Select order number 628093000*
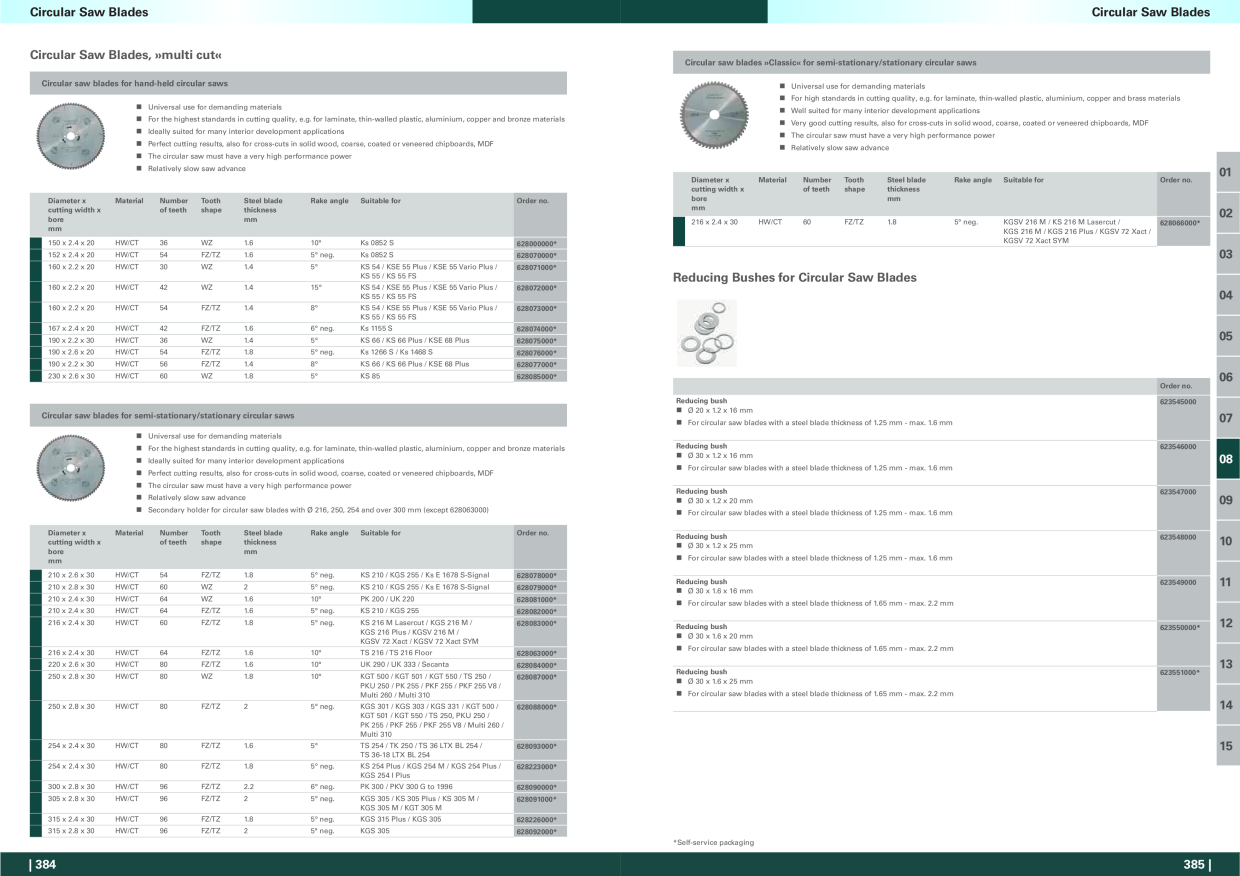 click(x=536, y=748)
